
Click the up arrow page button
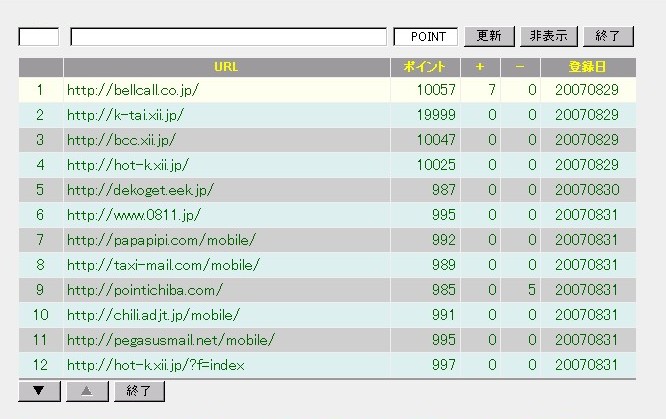[87, 391]
